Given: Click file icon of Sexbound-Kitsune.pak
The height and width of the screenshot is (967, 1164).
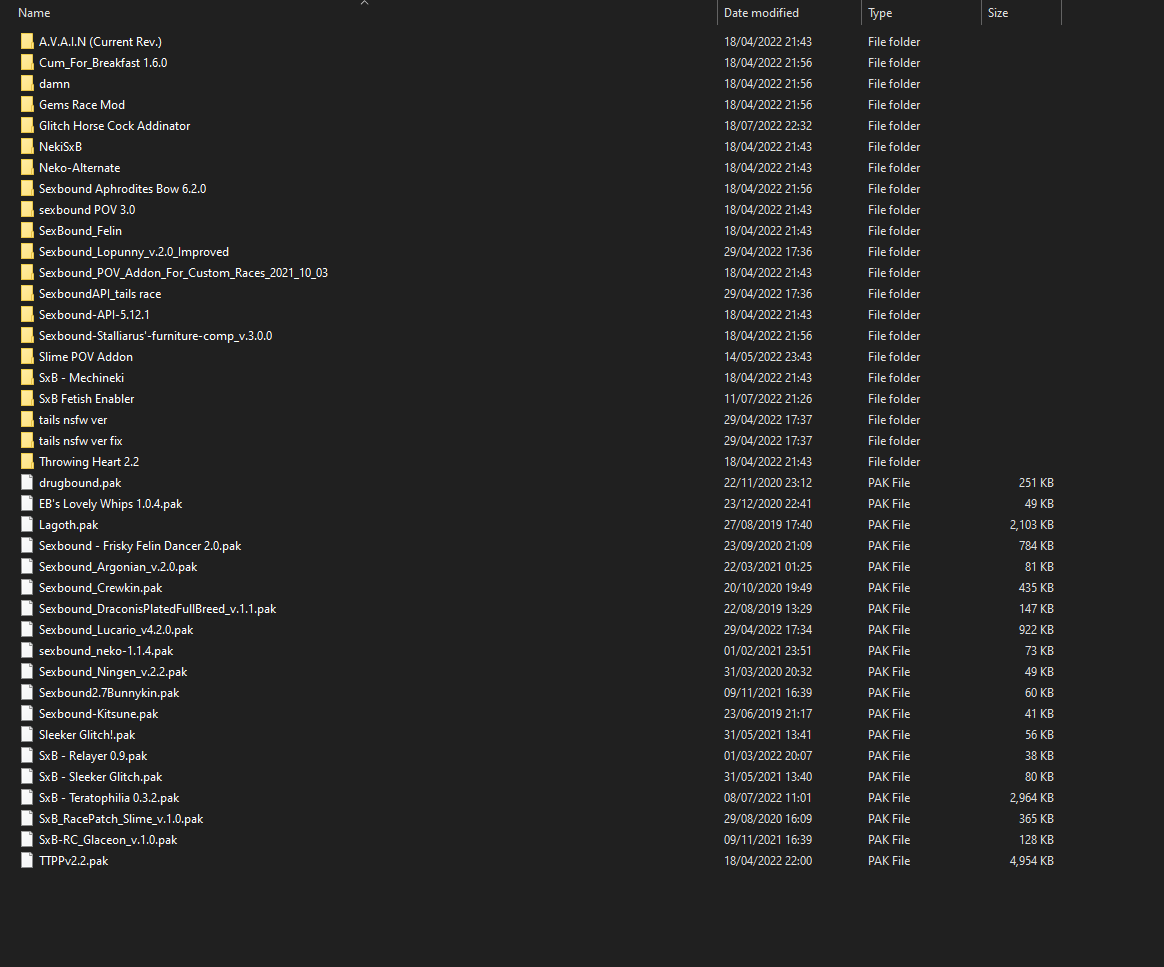Looking at the screenshot, I should (x=27, y=714).
